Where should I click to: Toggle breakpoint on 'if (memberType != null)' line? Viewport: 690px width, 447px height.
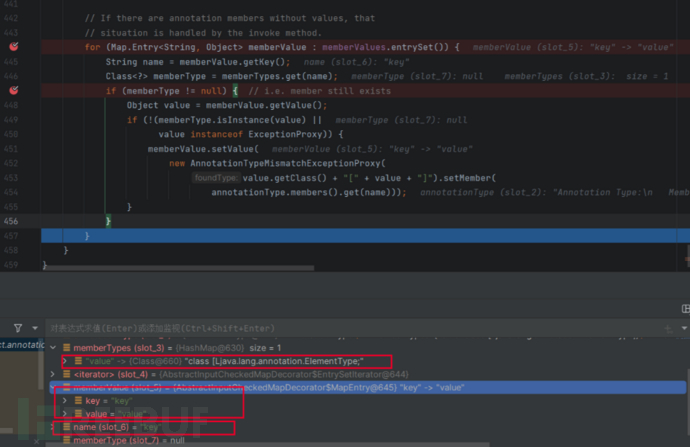coord(14,90)
